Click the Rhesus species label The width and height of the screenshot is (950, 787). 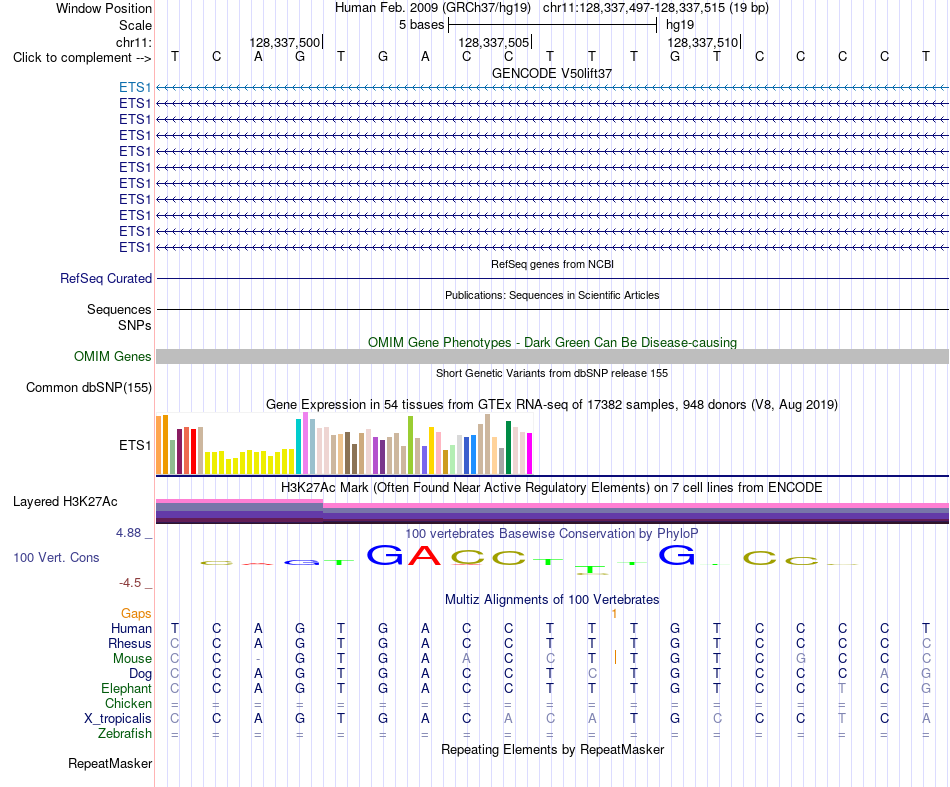click(x=130, y=643)
